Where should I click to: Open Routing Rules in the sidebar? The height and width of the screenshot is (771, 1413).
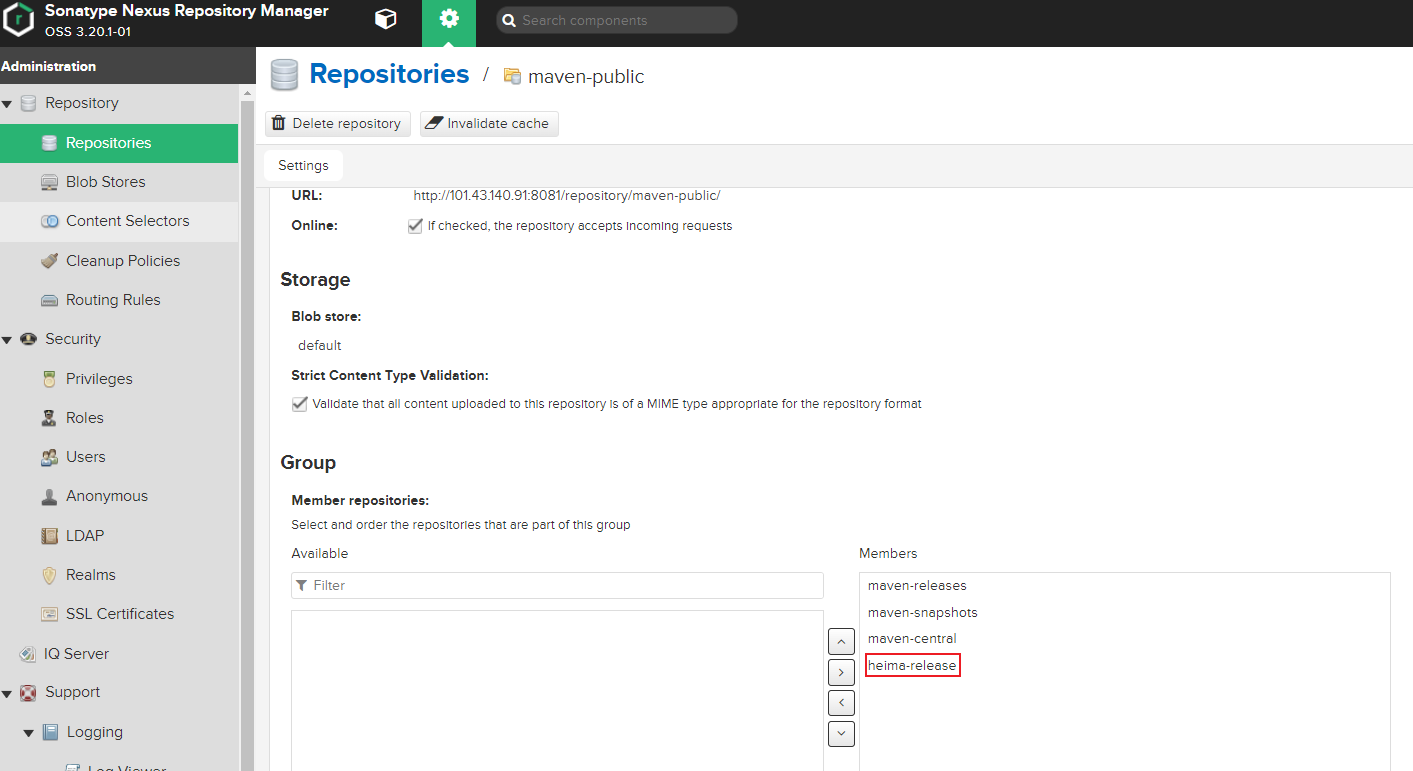click(x=119, y=300)
